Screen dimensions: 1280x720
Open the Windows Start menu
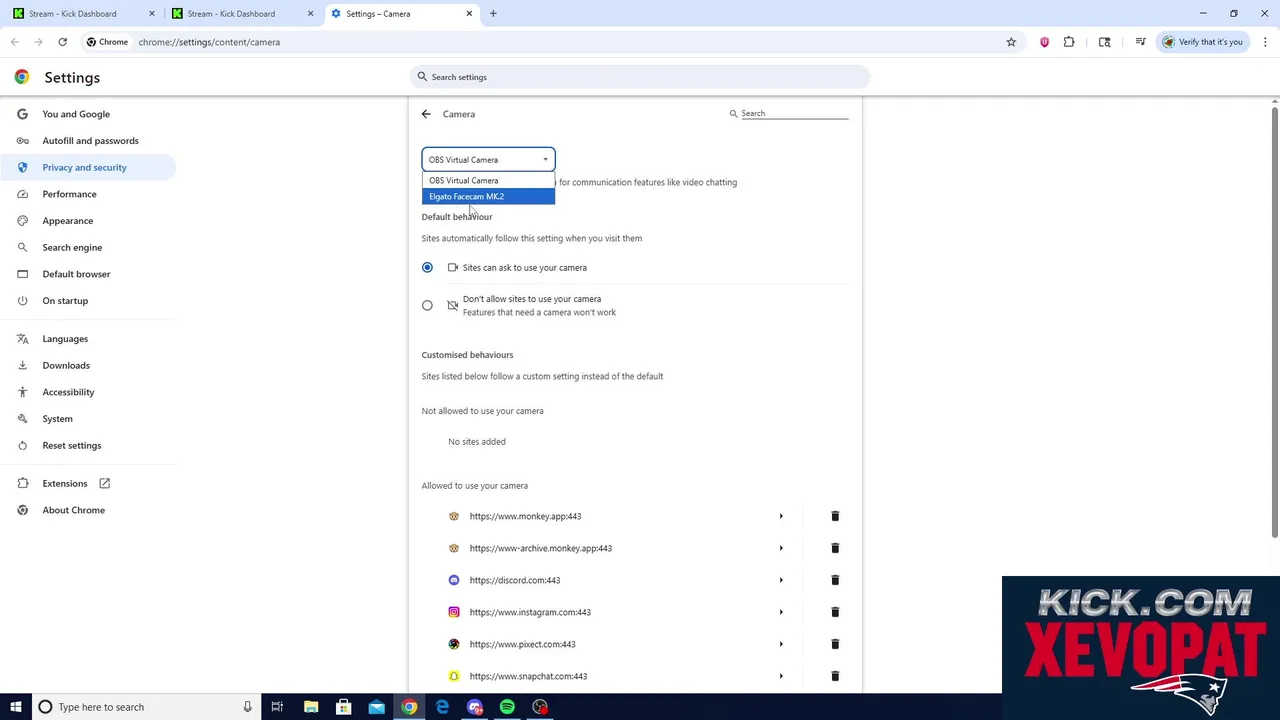tap(15, 707)
